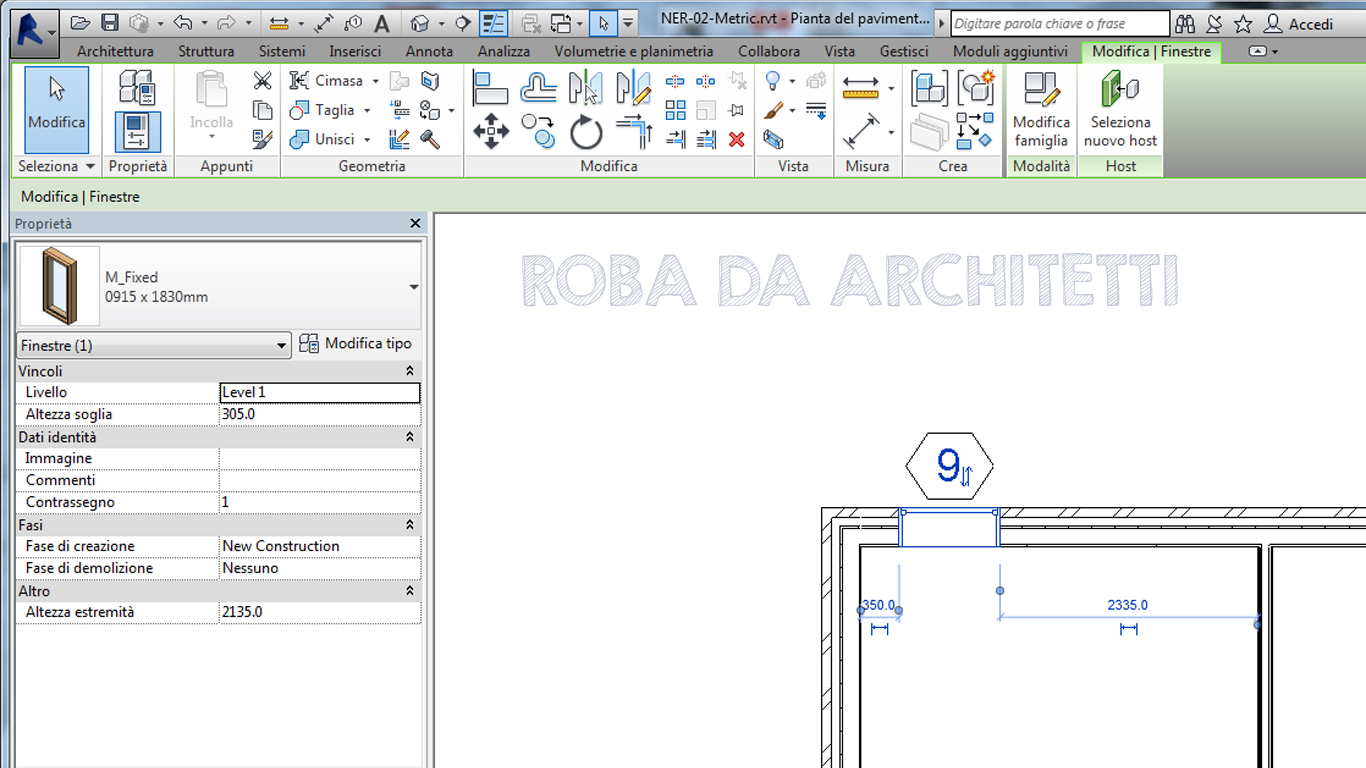The image size is (1366, 768).
Task: Click the binoculars search icon
Action: click(x=1185, y=23)
